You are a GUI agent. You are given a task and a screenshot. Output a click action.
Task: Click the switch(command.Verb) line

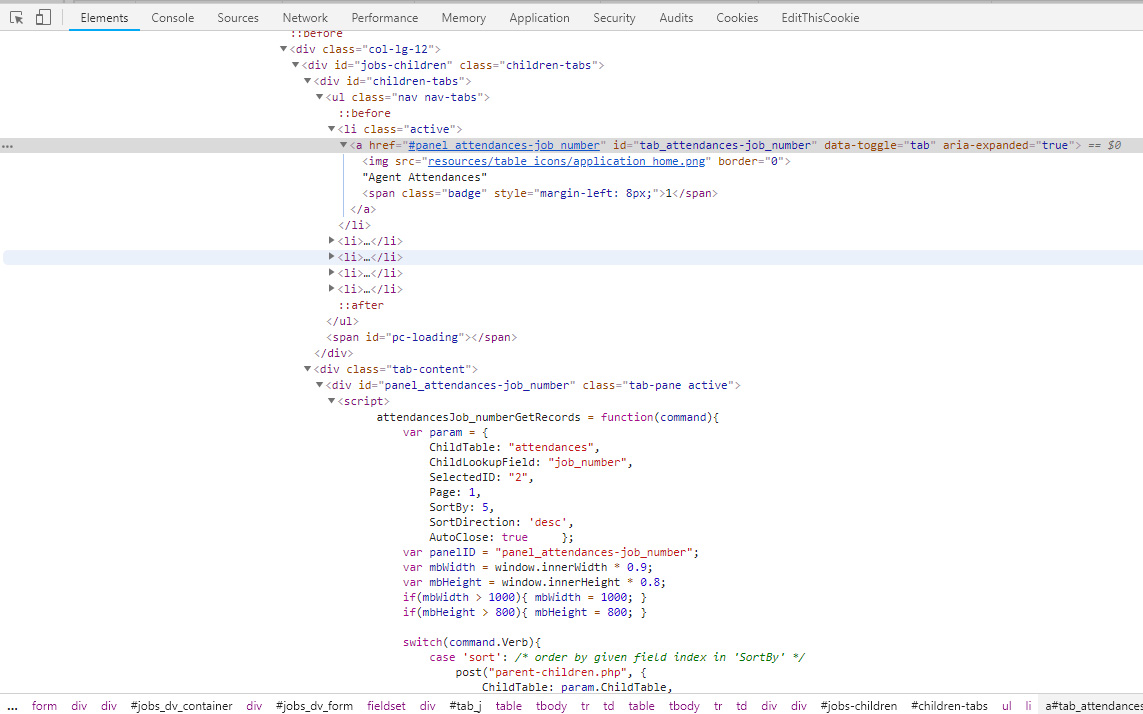(472, 643)
